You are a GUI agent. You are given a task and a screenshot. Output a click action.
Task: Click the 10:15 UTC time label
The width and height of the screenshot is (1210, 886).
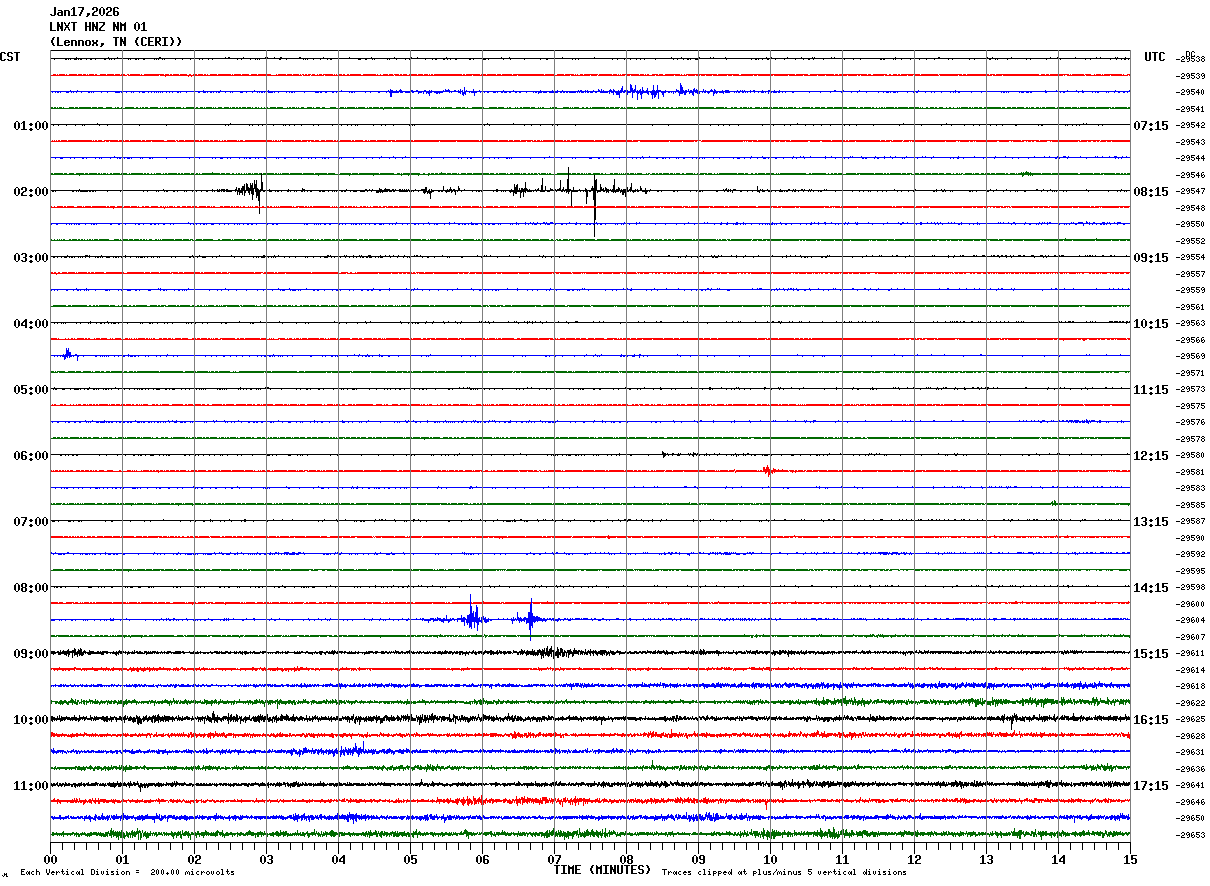1151,324
